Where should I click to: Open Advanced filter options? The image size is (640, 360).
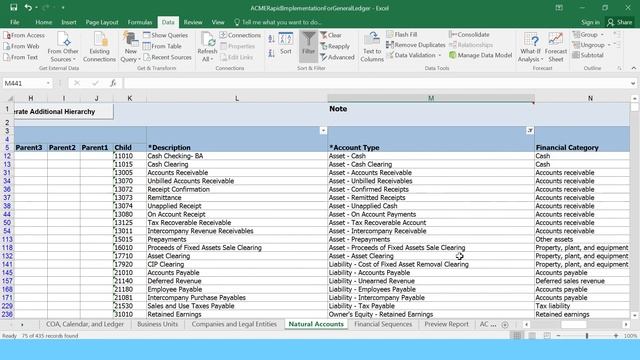(337, 58)
